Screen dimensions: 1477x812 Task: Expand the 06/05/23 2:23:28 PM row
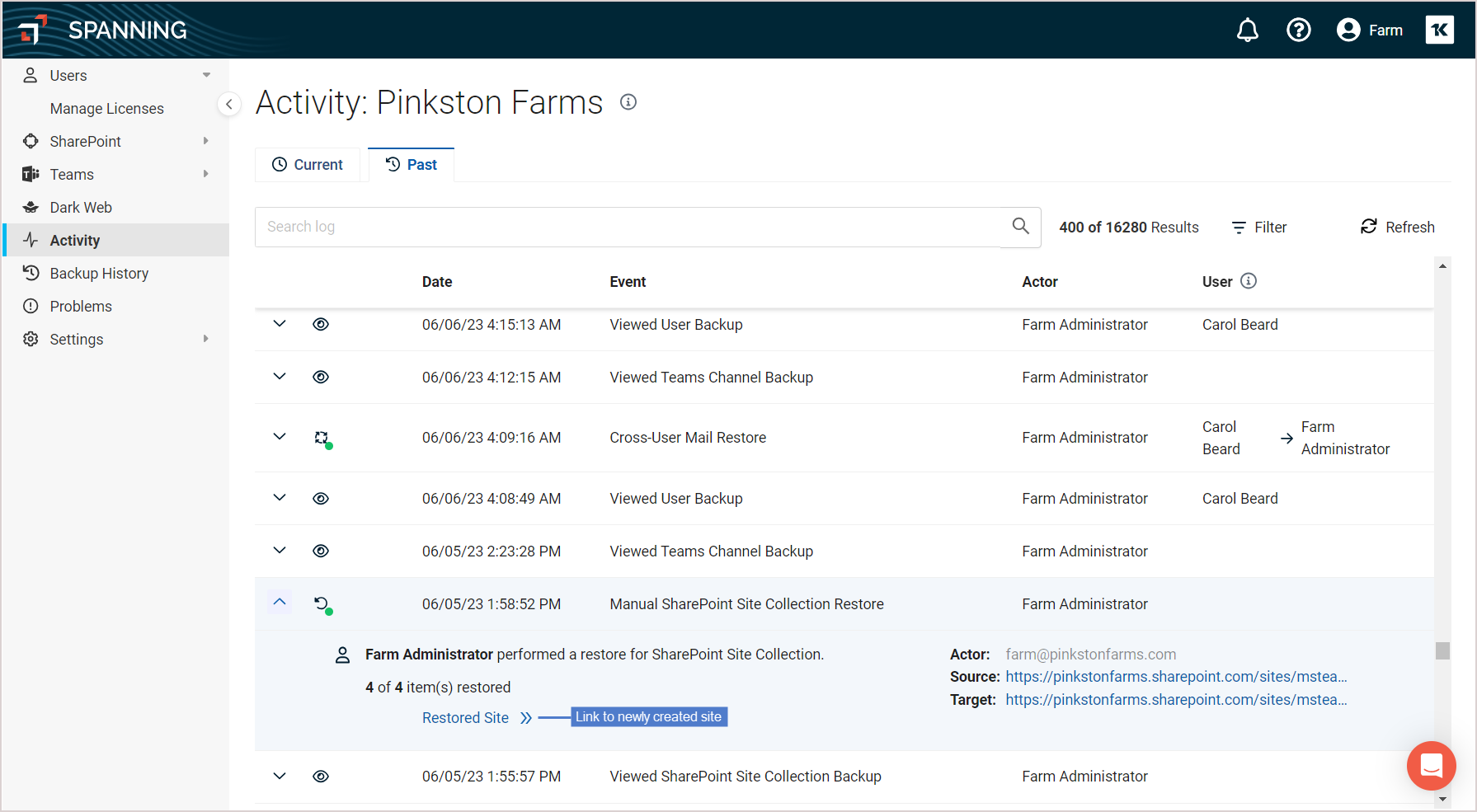coord(280,551)
